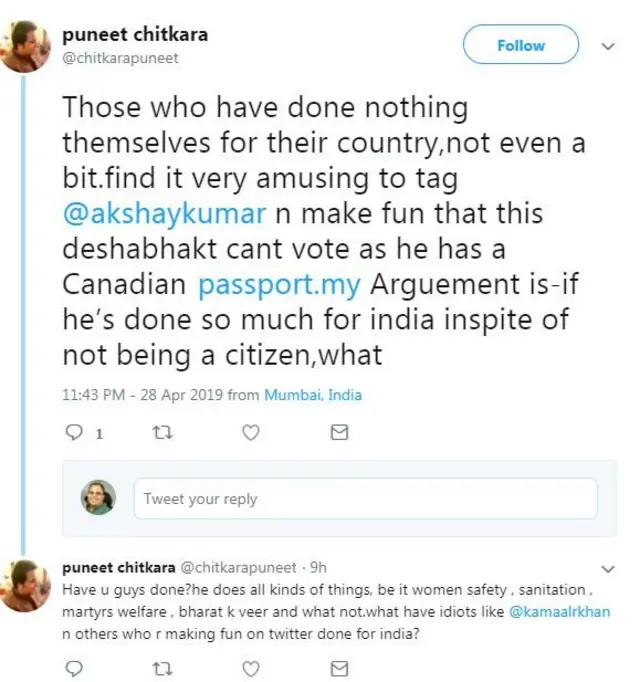640x682 pixels.
Task: Share main tweet via direct message
Action: pyautogui.click(x=339, y=433)
